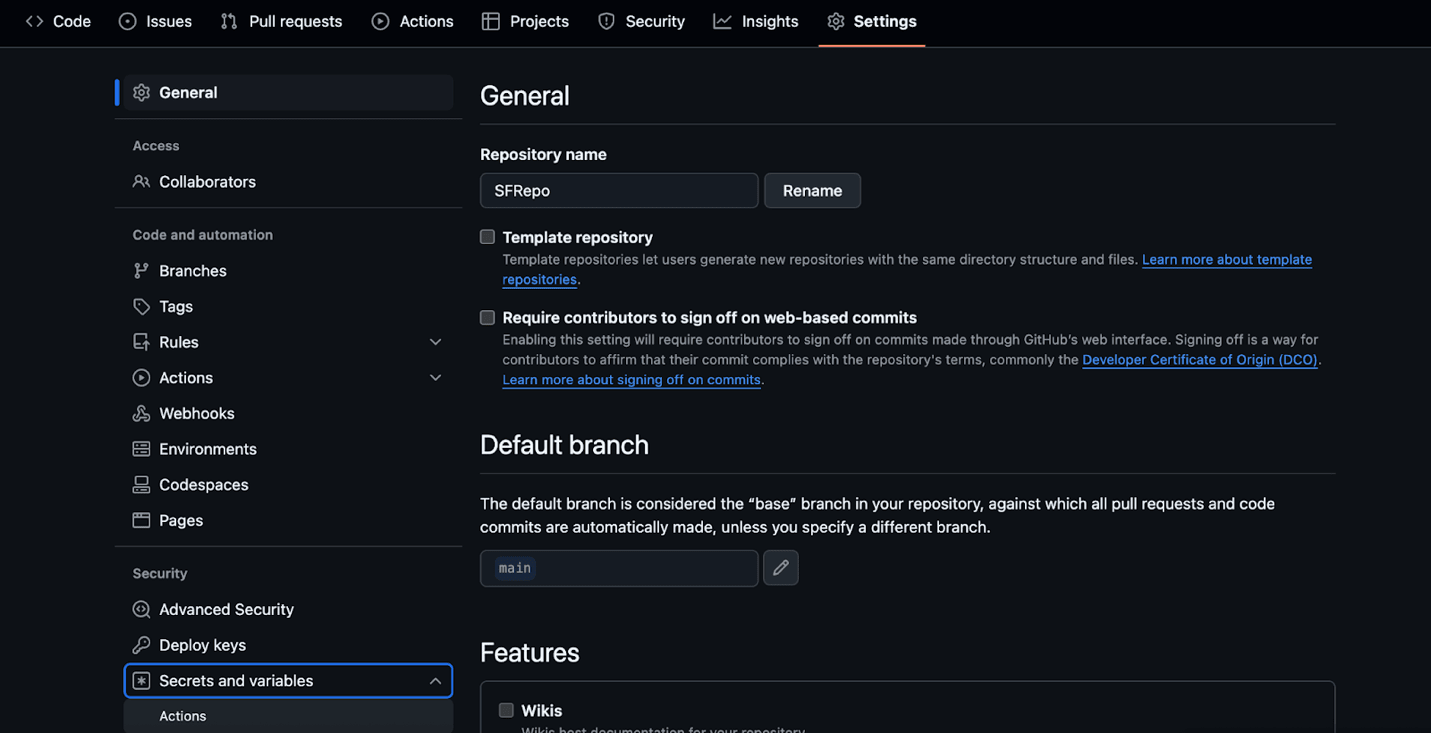Open Collaborators in the Access section
The width and height of the screenshot is (1431, 733).
207,182
